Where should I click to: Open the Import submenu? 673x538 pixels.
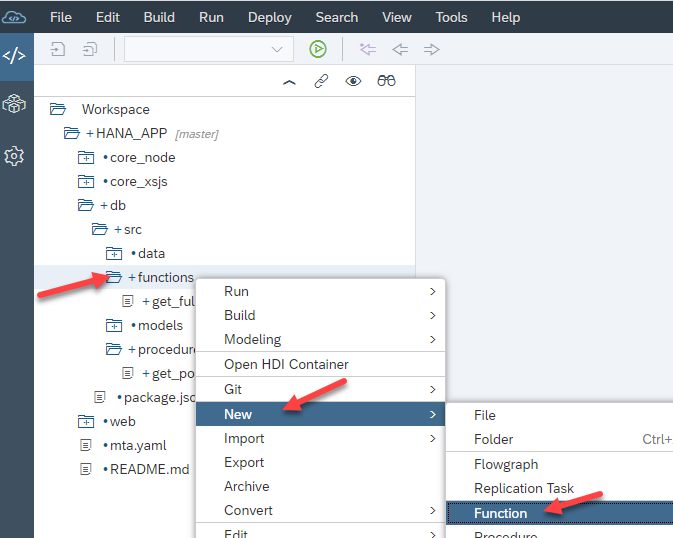pyautogui.click(x=320, y=438)
